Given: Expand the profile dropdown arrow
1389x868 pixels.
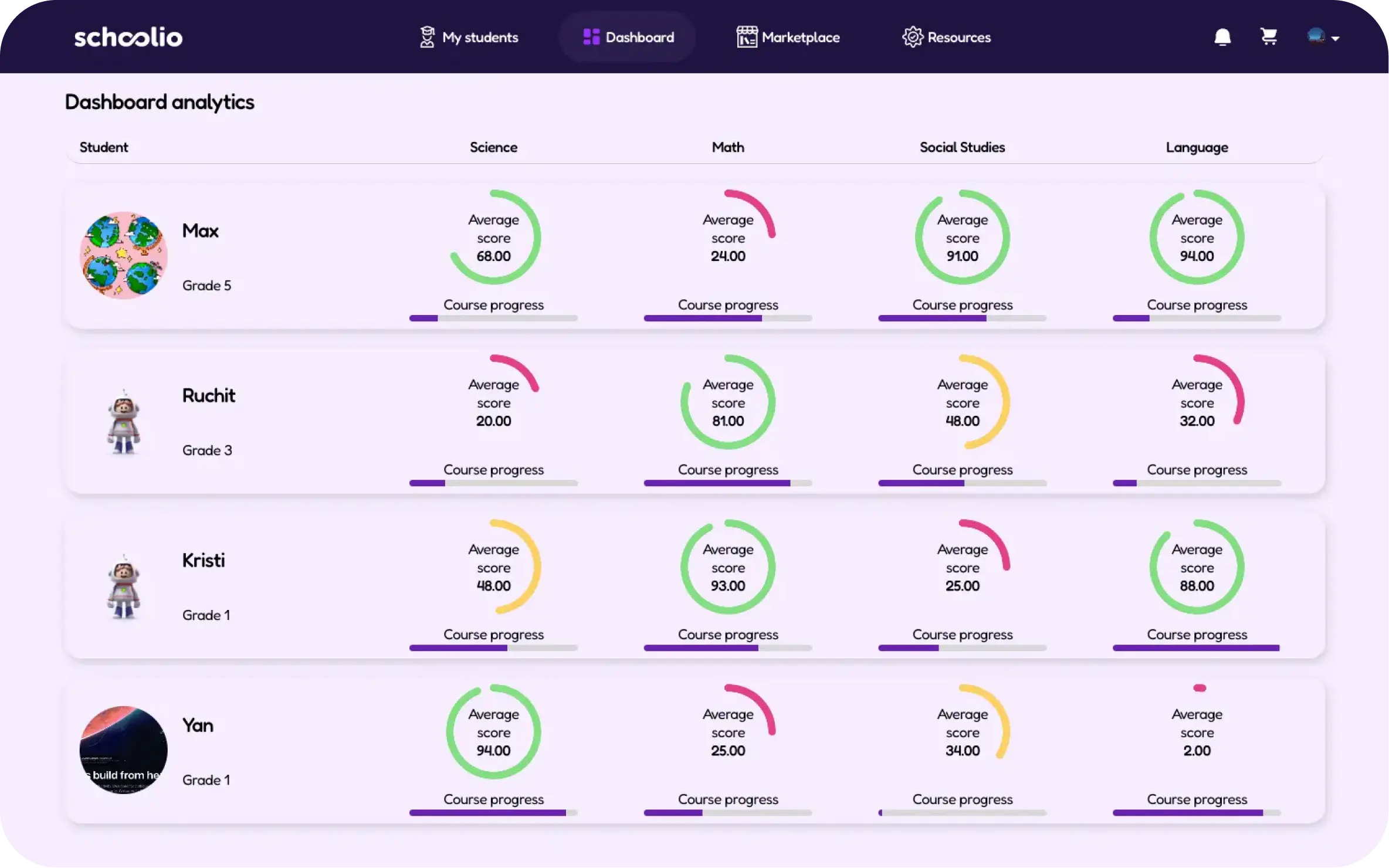Looking at the screenshot, I should click(1336, 39).
